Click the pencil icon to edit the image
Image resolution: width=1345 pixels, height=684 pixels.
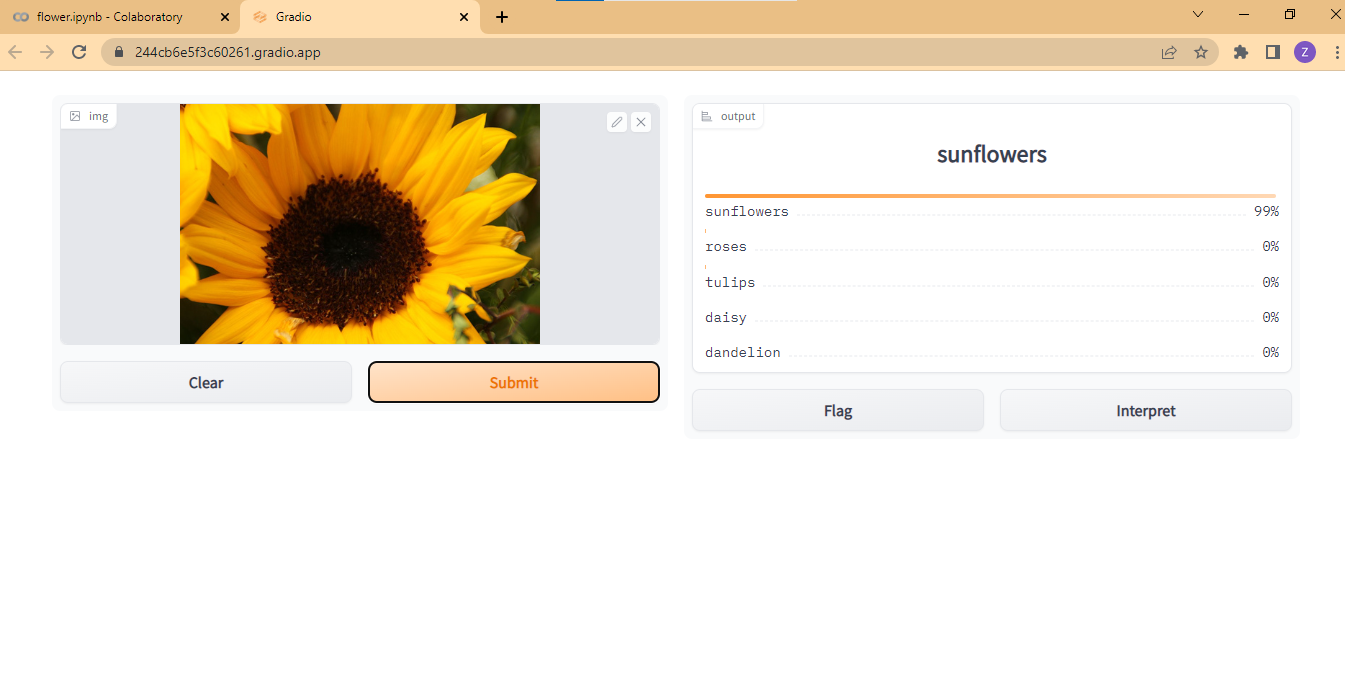tap(617, 121)
